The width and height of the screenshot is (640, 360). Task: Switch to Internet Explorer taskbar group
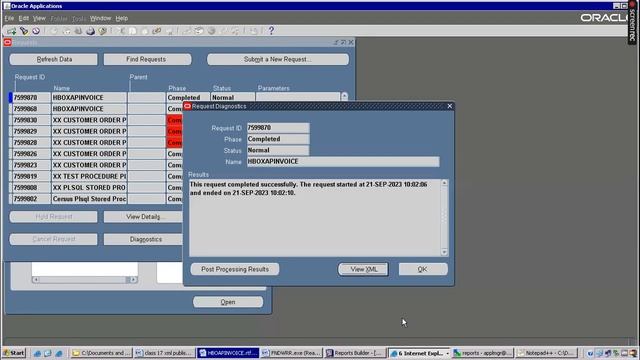(419, 353)
